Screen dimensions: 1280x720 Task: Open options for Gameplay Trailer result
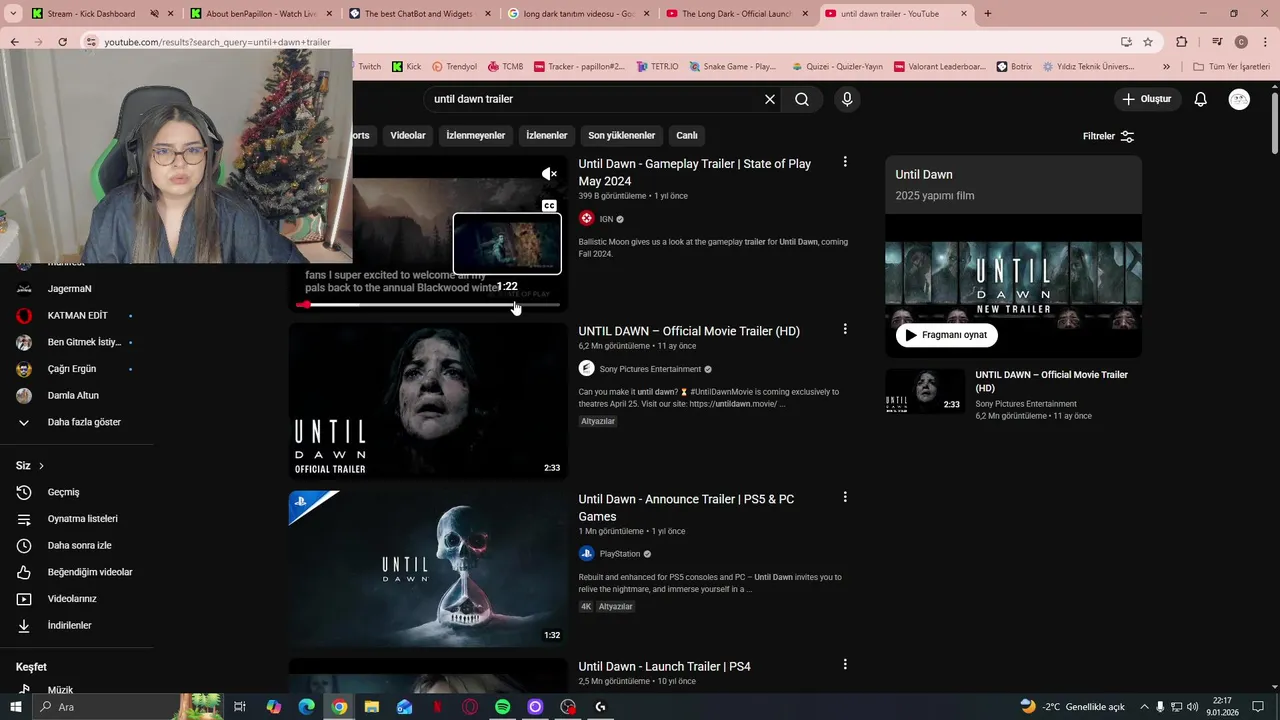point(845,162)
